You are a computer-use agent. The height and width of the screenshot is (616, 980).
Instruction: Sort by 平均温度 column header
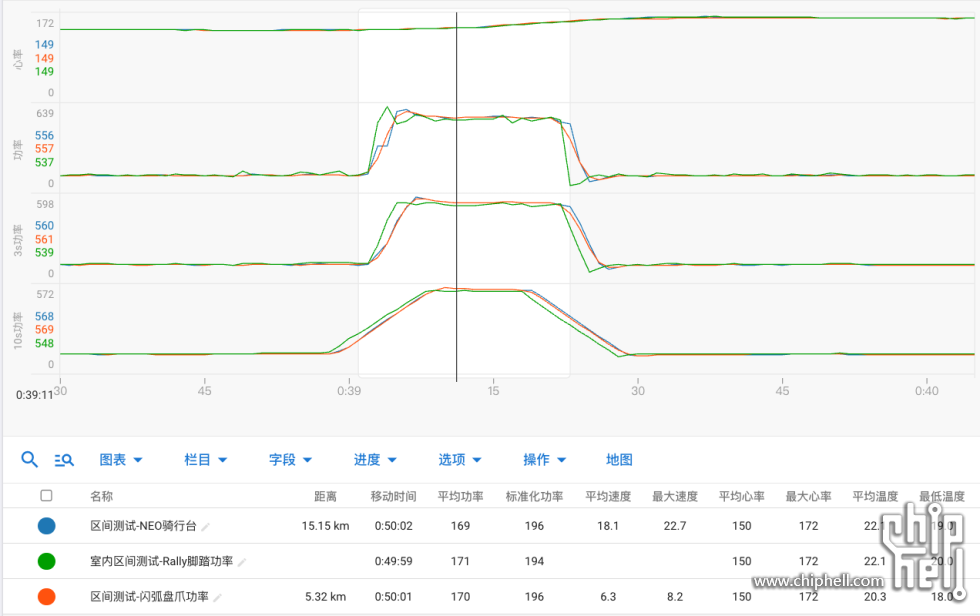pyautogui.click(x=875, y=496)
